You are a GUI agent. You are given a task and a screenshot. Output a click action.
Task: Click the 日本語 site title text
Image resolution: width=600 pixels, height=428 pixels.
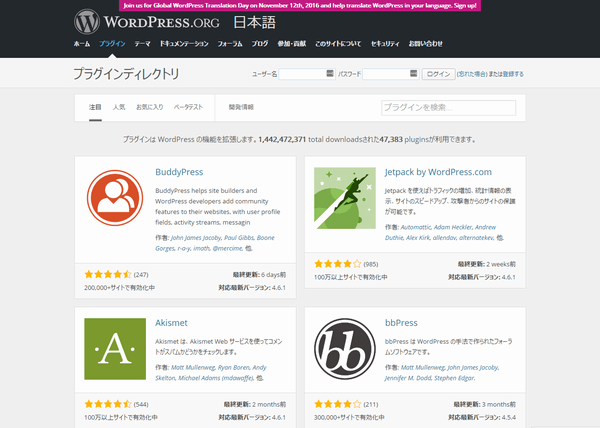(254, 22)
